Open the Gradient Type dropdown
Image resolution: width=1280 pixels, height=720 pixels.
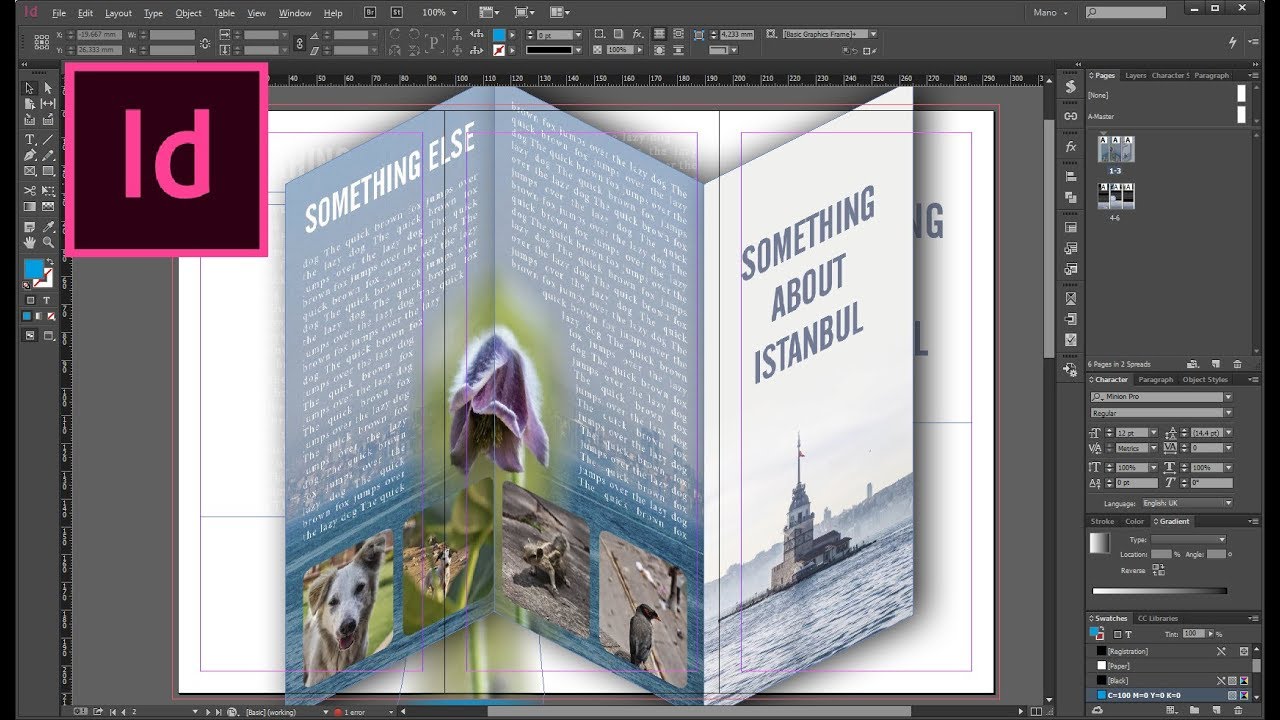1188,539
